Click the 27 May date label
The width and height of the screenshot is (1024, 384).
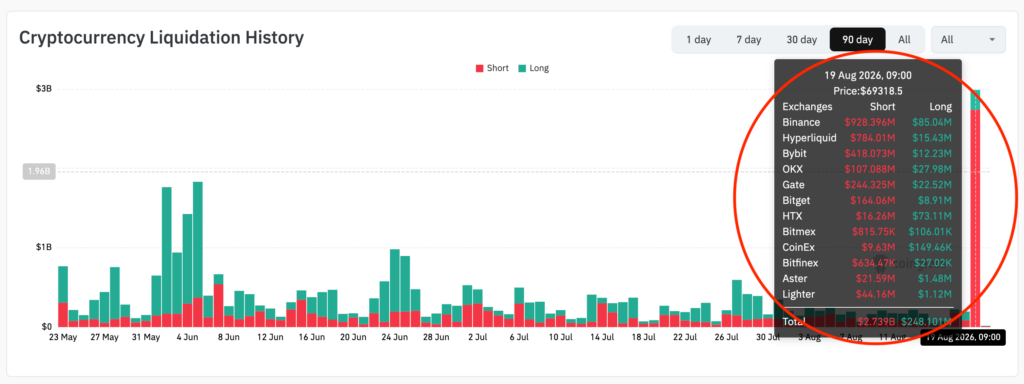pyautogui.click(x=104, y=338)
